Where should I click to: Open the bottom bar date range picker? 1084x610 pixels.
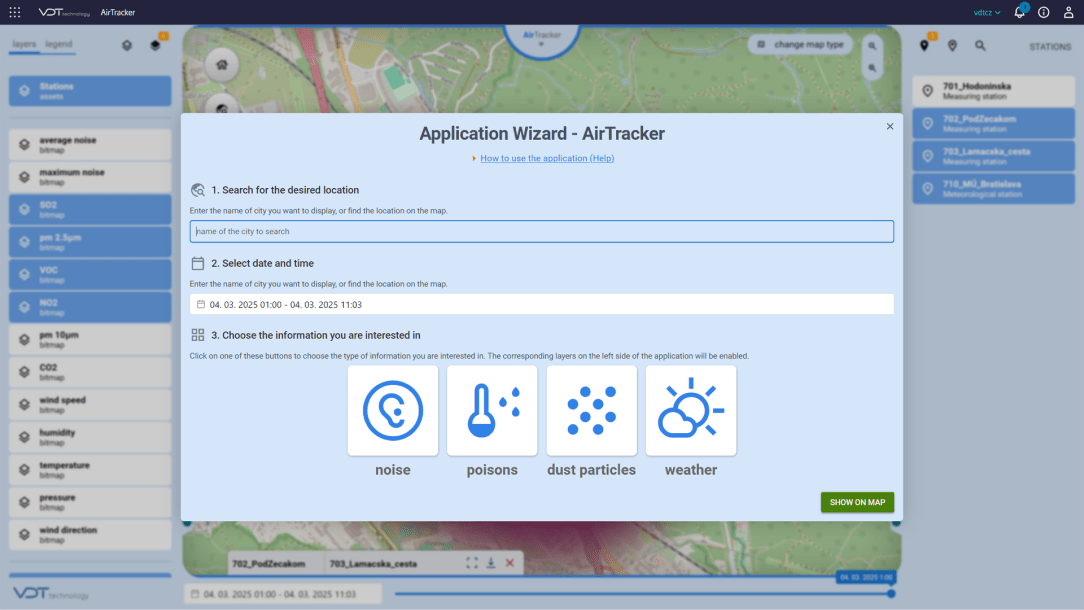point(283,594)
